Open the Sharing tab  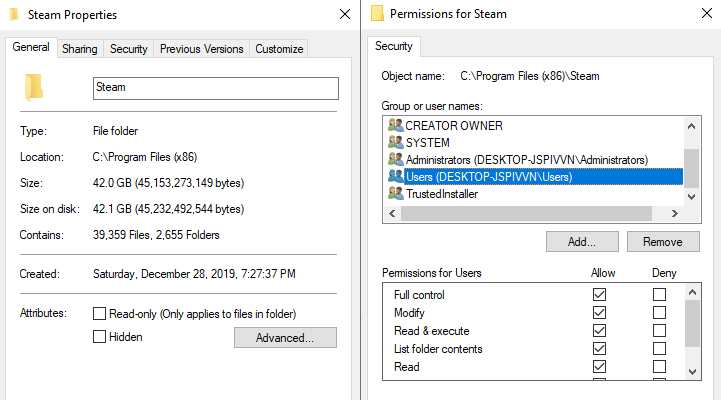(x=80, y=49)
